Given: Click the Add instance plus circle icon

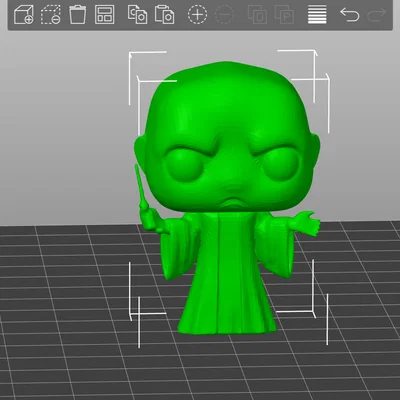Looking at the screenshot, I should (x=197, y=15).
